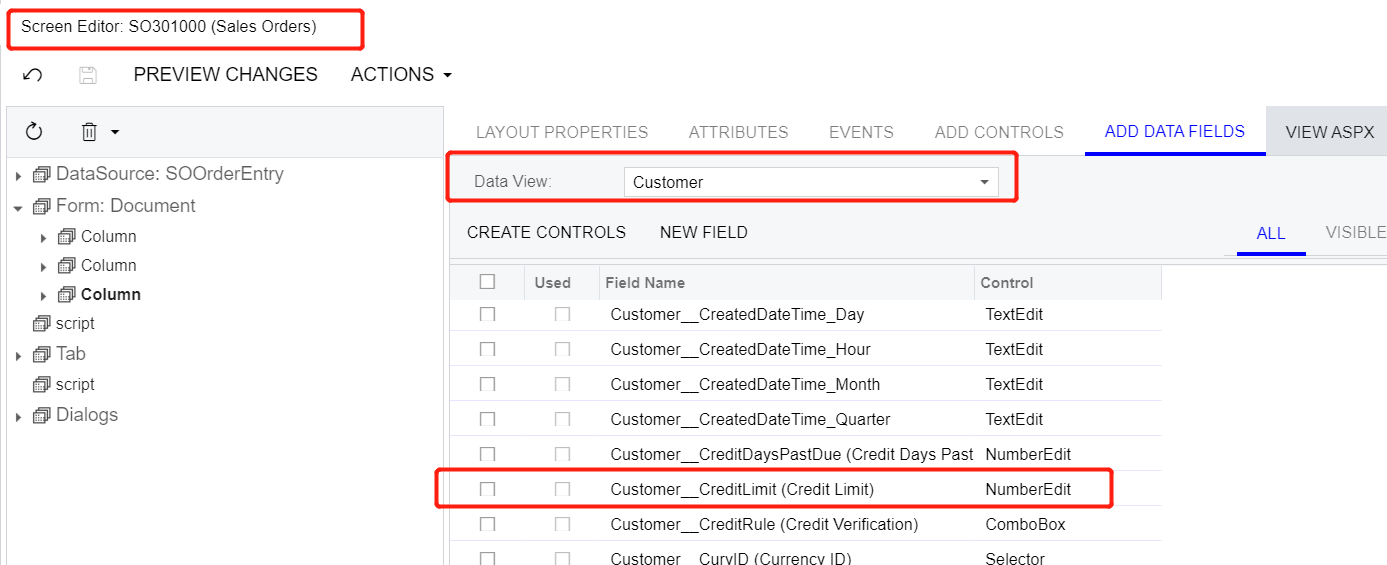1387x565 pixels.
Task: Open the Actions menu
Action: [x=401, y=75]
